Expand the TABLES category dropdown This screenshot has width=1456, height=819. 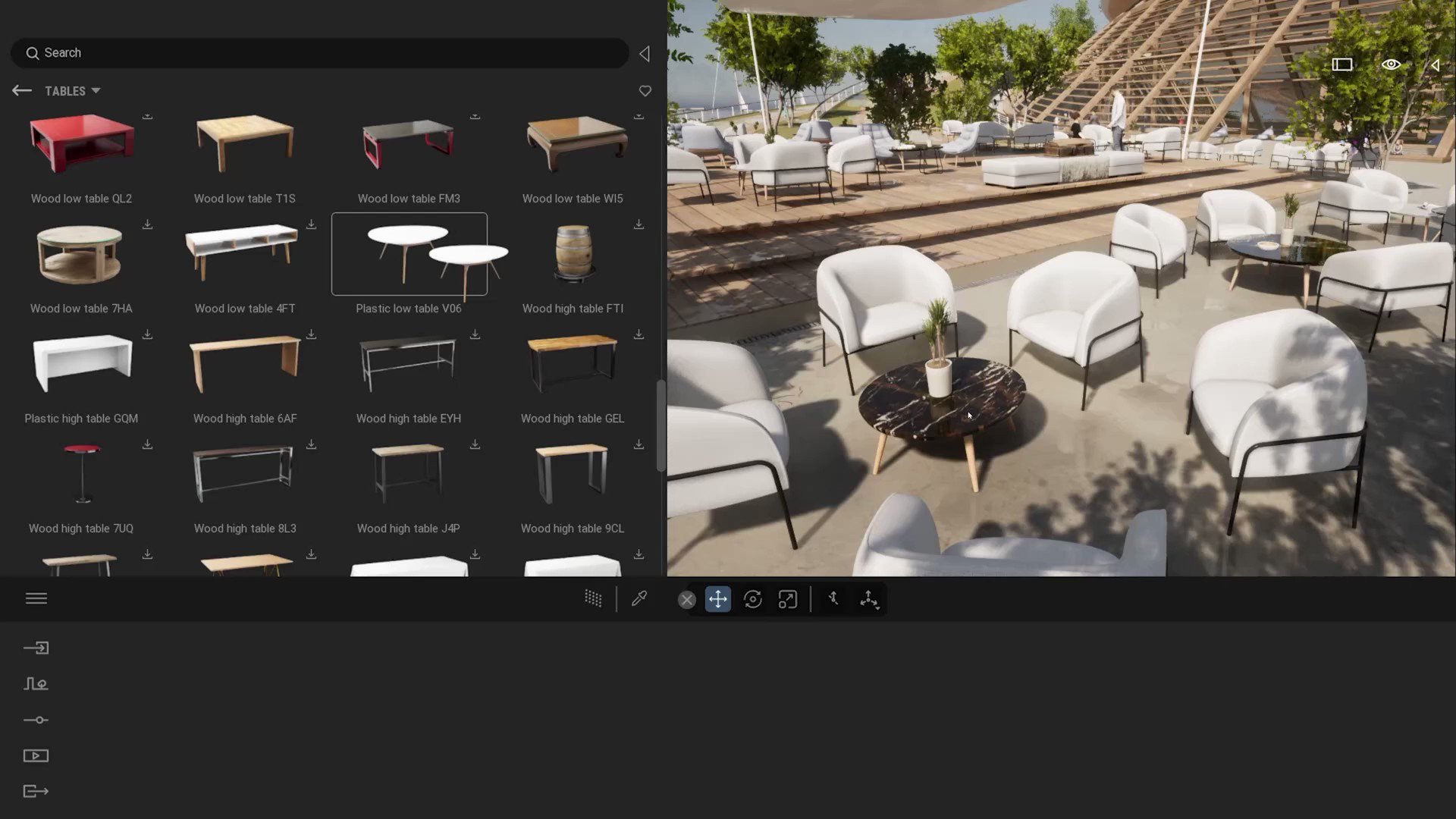[96, 90]
